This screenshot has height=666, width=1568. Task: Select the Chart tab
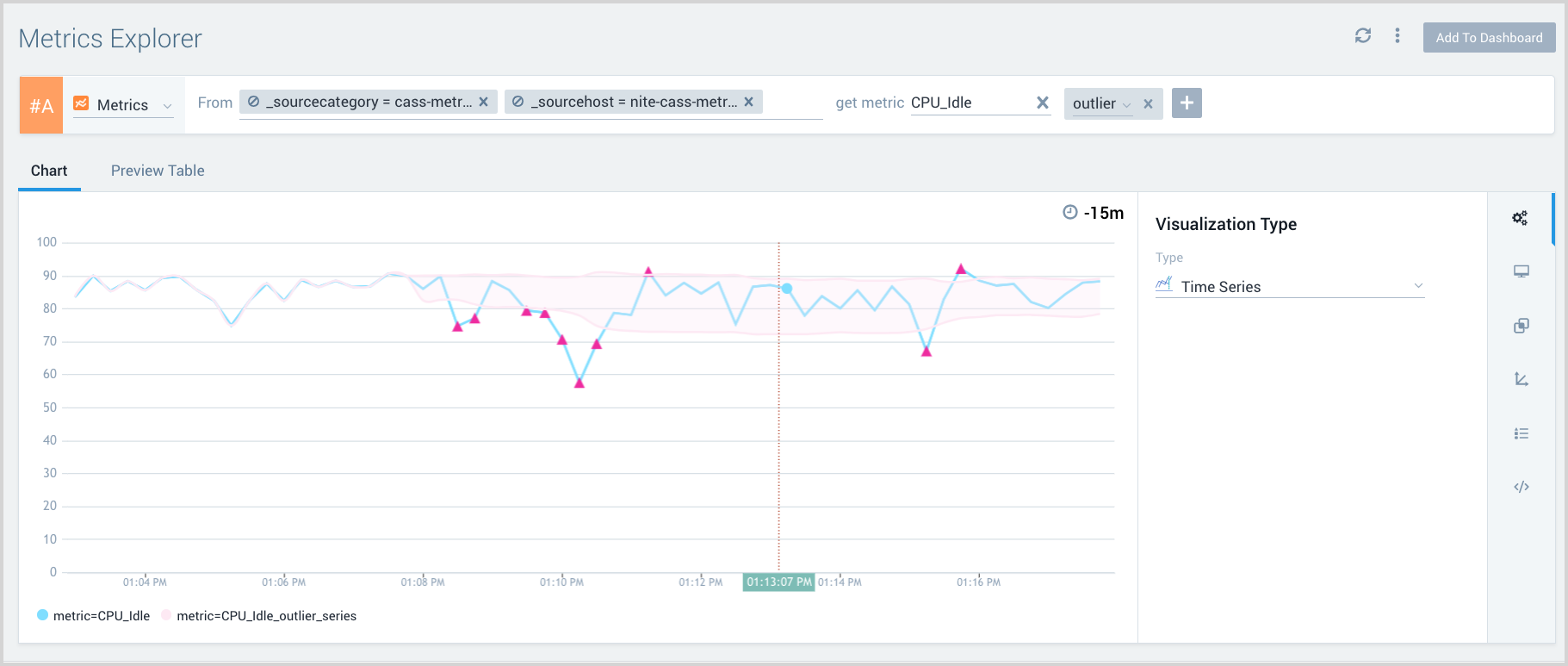[x=49, y=171]
